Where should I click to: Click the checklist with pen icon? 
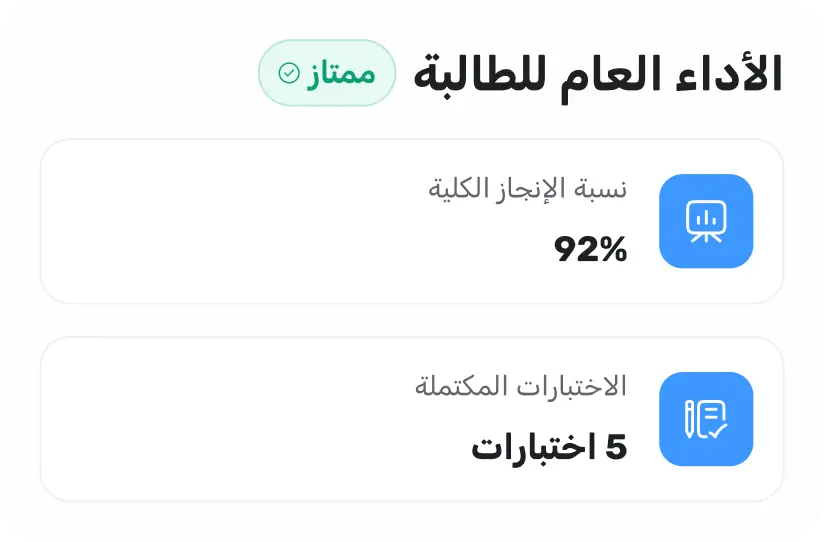[x=706, y=419]
